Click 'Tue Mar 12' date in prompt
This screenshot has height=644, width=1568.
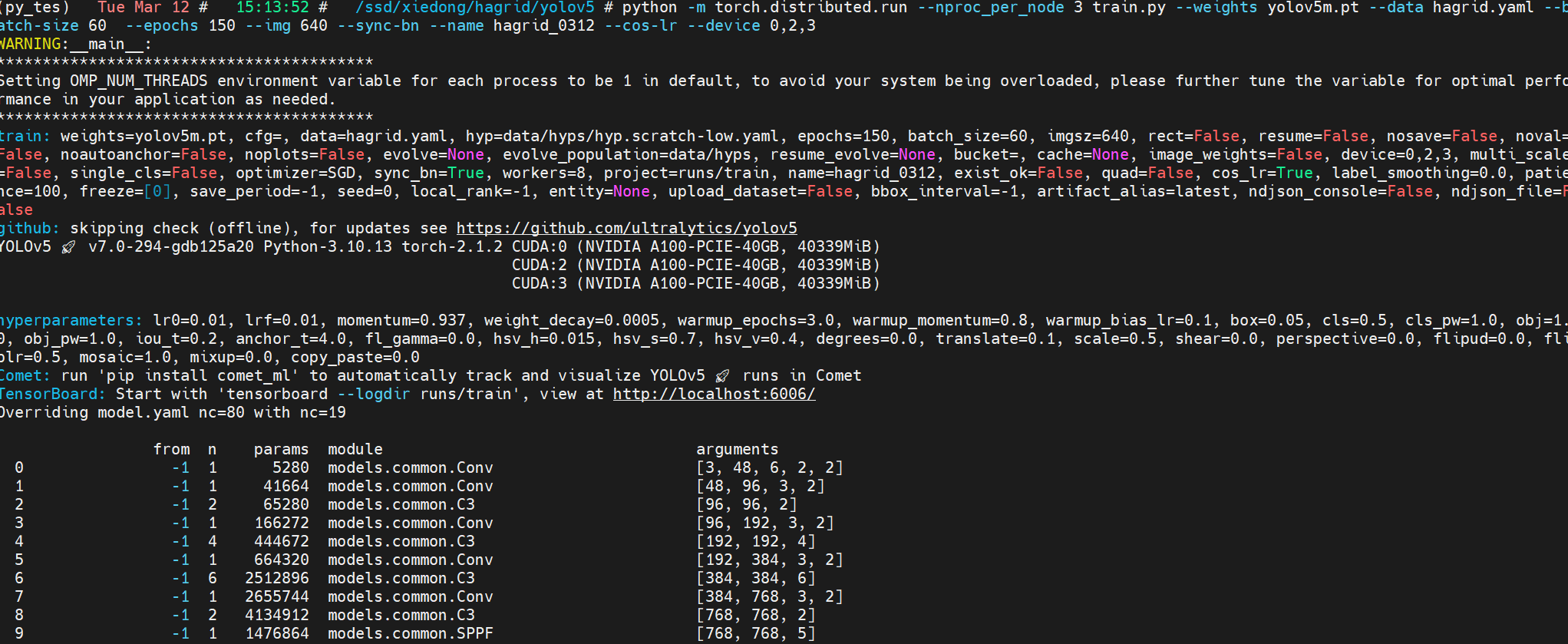pyautogui.click(x=144, y=8)
